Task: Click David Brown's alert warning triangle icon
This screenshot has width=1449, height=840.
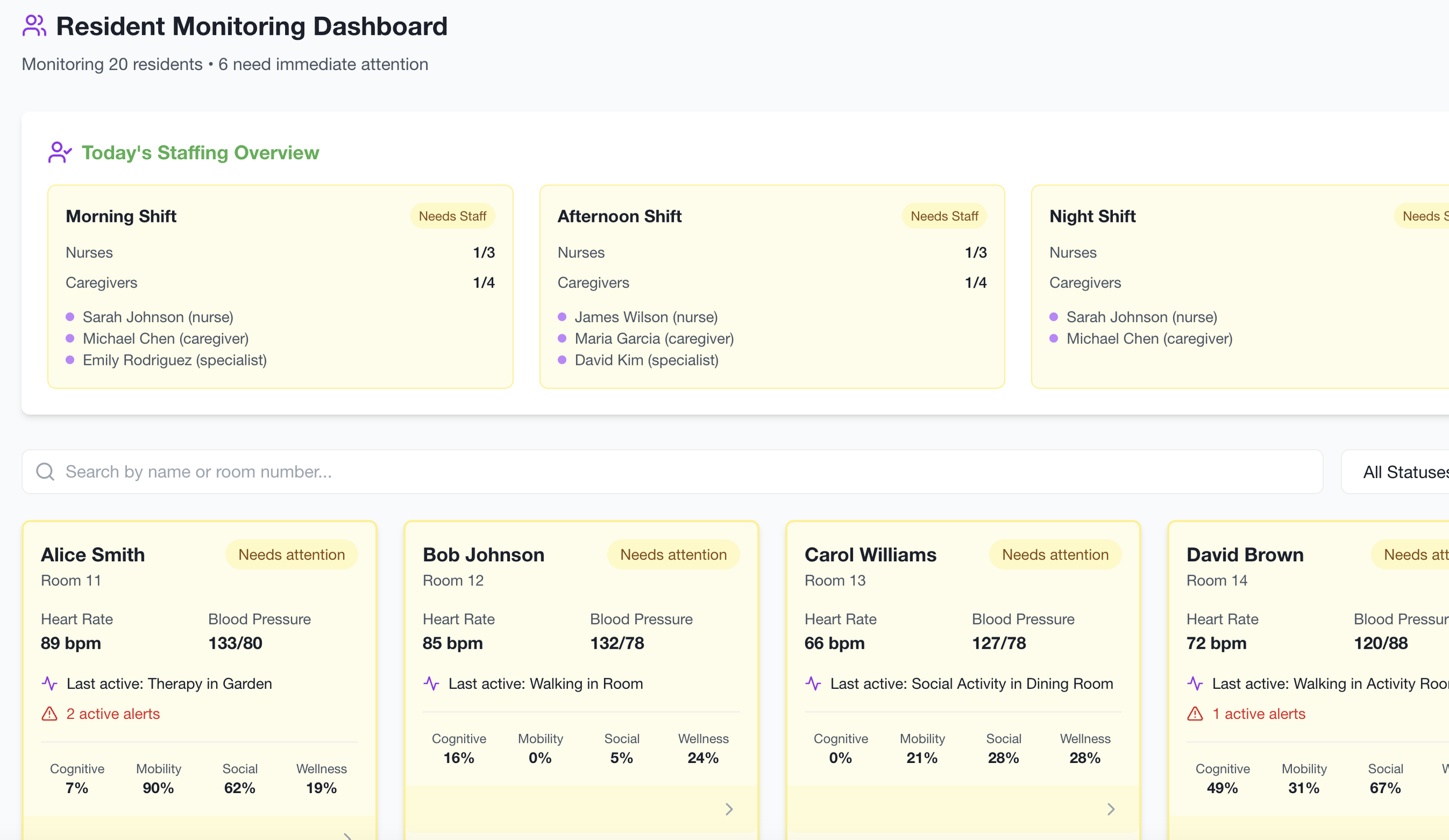Action: pos(1195,714)
